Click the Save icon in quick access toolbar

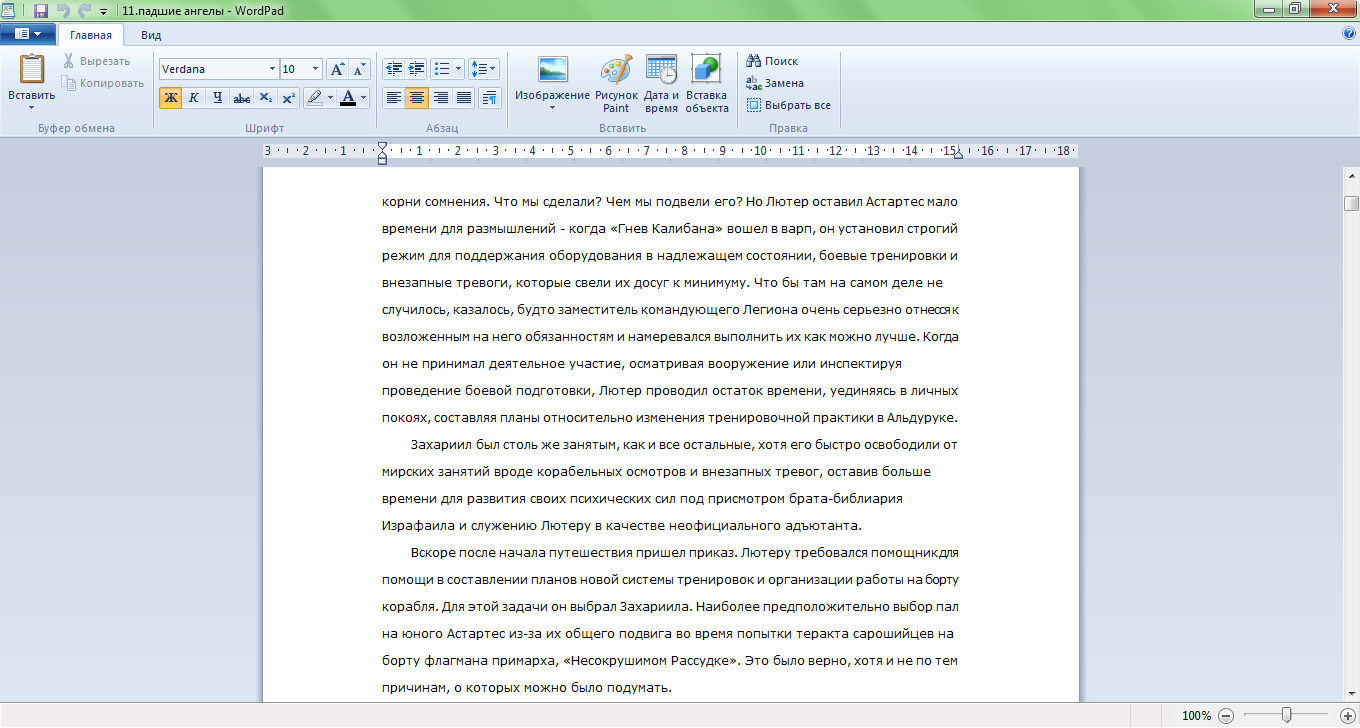[40, 10]
